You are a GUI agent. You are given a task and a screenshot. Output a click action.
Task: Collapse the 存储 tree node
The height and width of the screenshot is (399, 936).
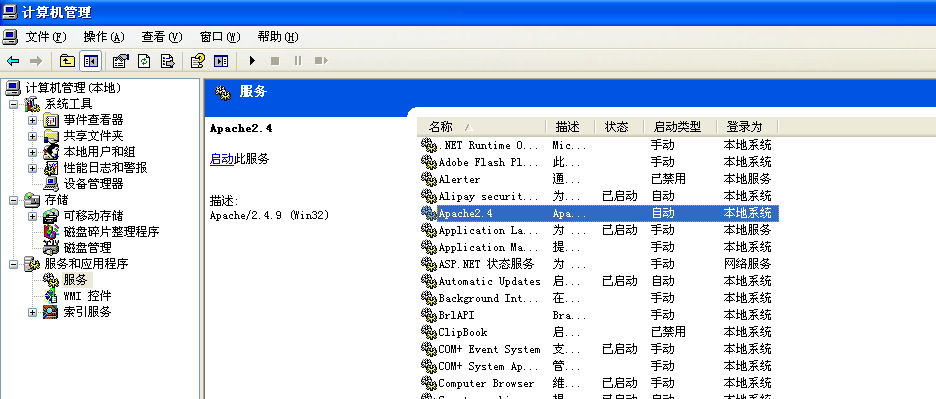point(13,200)
